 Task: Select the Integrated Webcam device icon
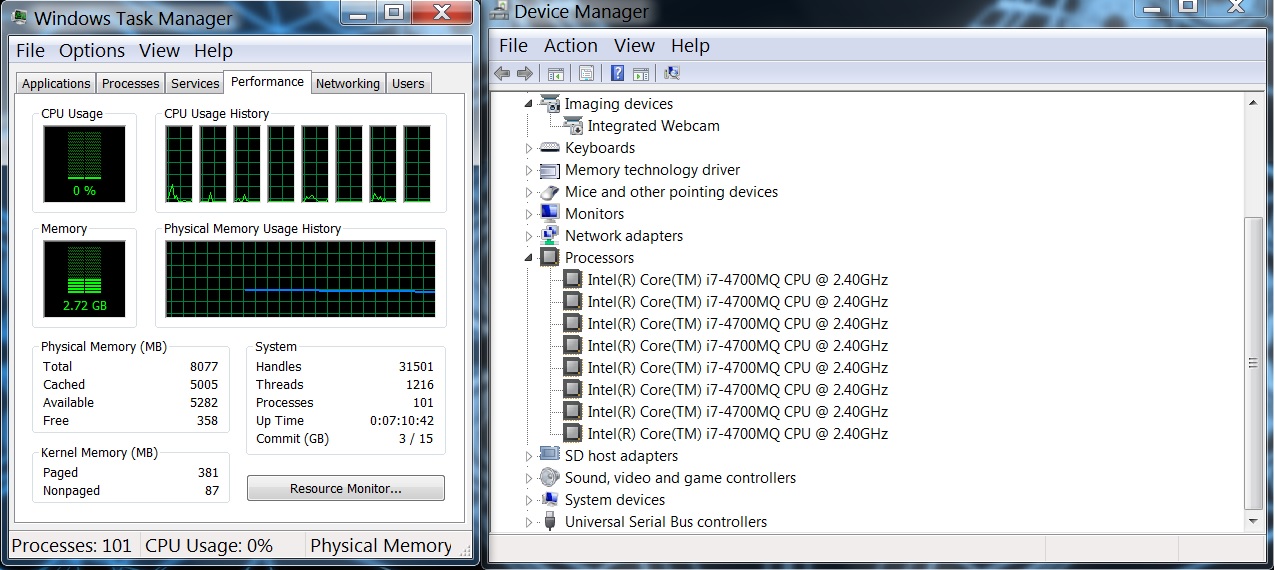(573, 125)
